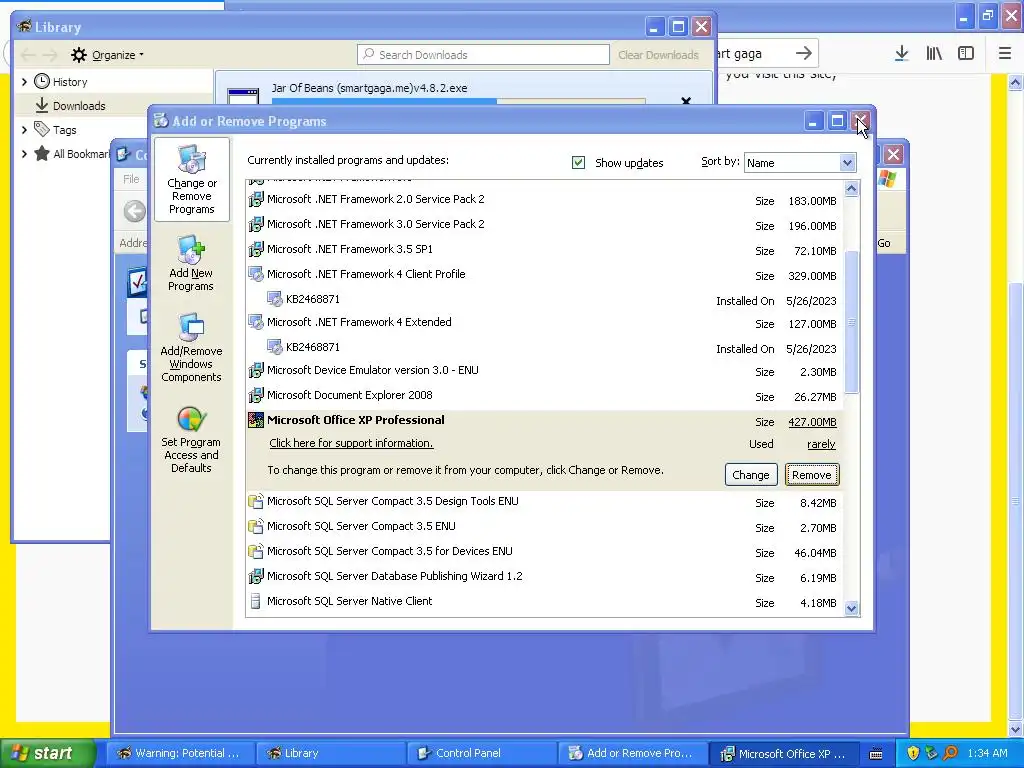Switch to Warning: Potential taskbar item
The width and height of the screenshot is (1024, 768).
(179, 754)
